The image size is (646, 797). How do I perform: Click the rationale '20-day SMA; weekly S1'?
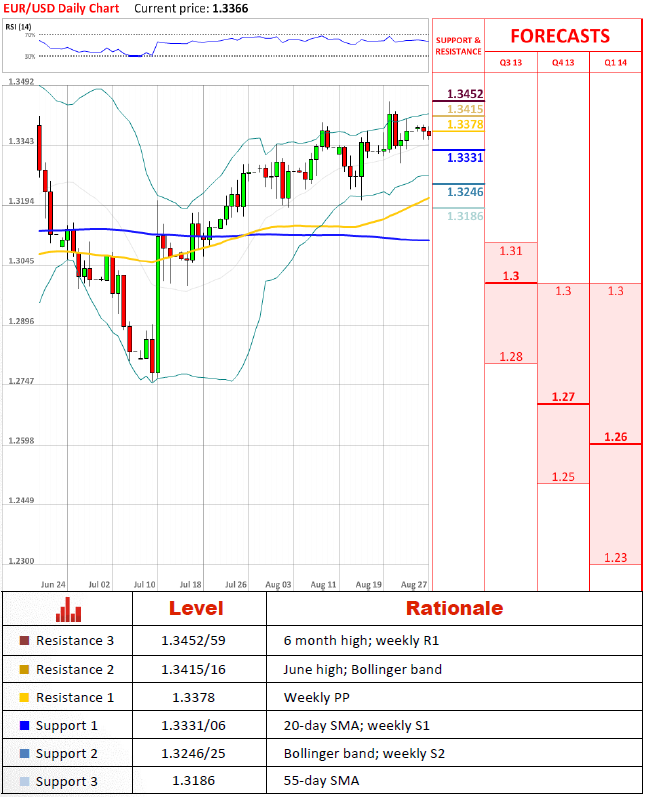coord(356,725)
